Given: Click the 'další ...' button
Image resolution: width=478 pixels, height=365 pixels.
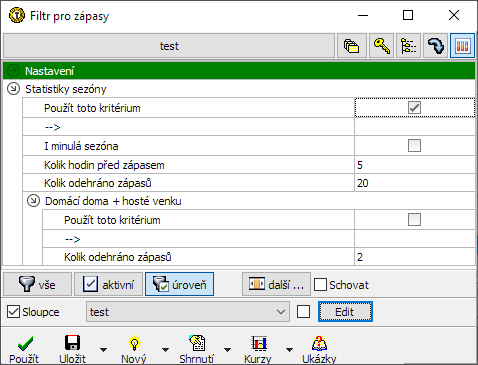Looking at the screenshot, I should click(276, 284).
